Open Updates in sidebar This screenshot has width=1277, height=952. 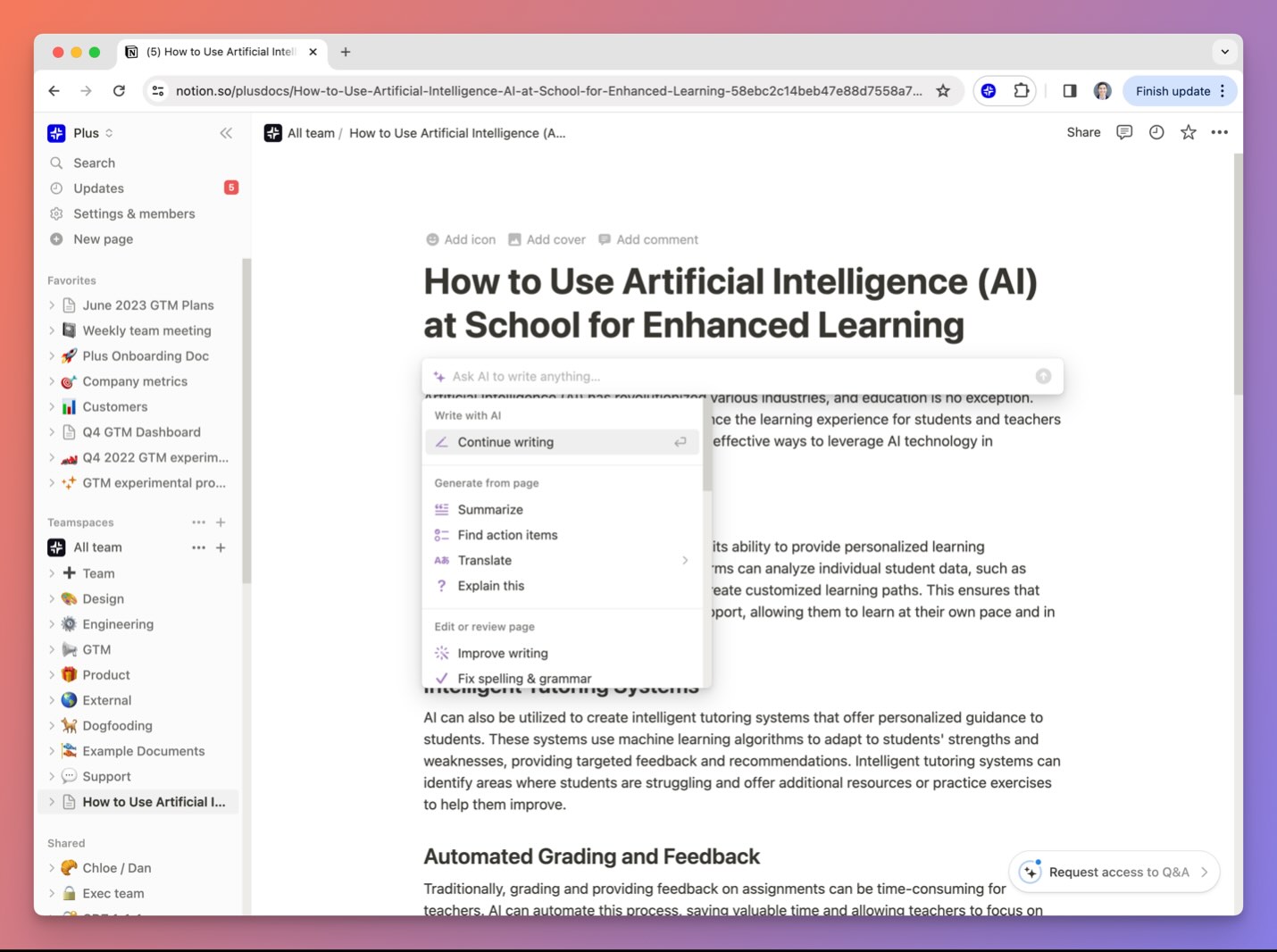98,188
